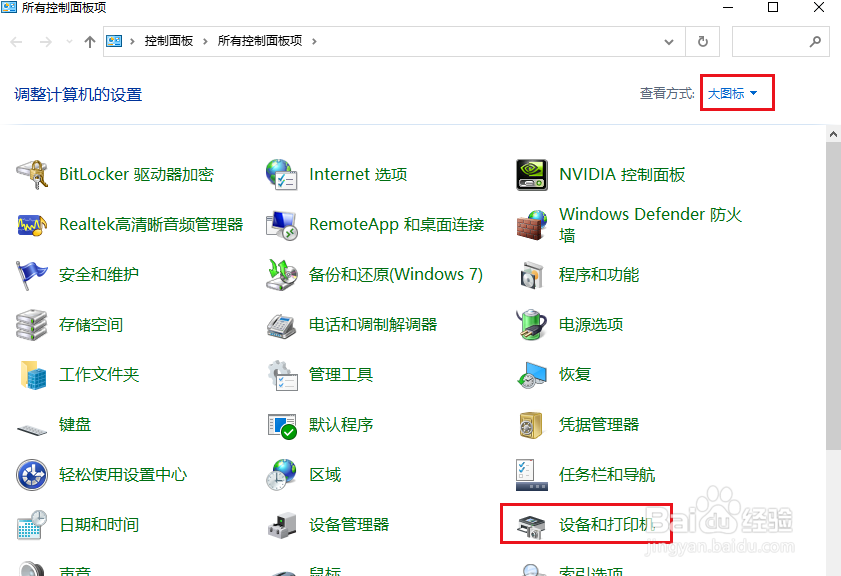Open the 任务栏和导航 text link
Viewport: 841px width, 576px height.
607,475
